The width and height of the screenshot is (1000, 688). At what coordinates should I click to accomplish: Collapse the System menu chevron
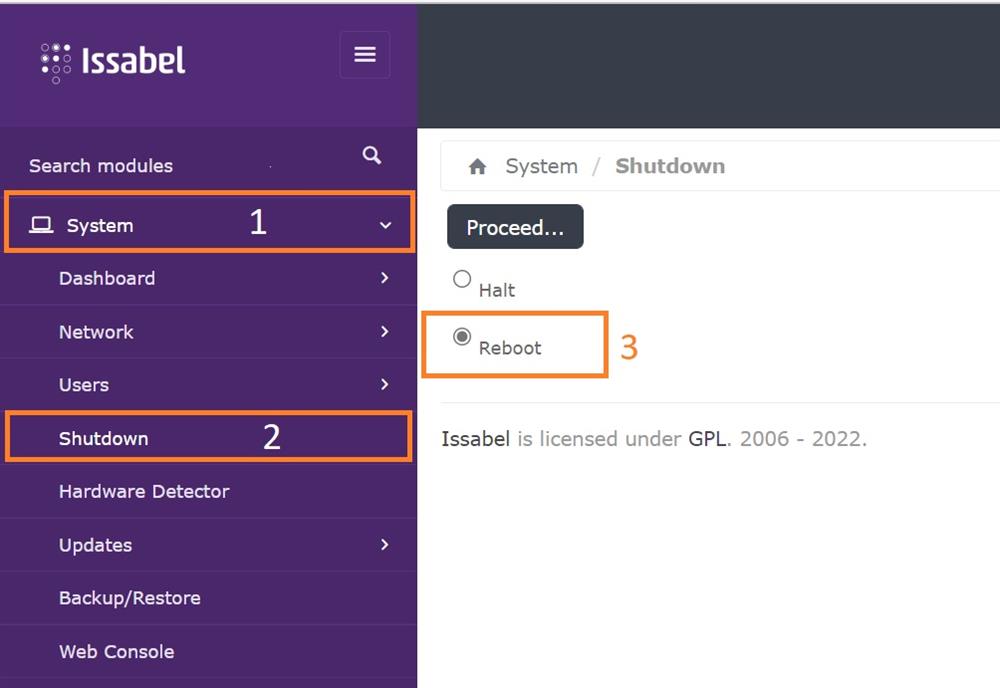click(x=385, y=224)
